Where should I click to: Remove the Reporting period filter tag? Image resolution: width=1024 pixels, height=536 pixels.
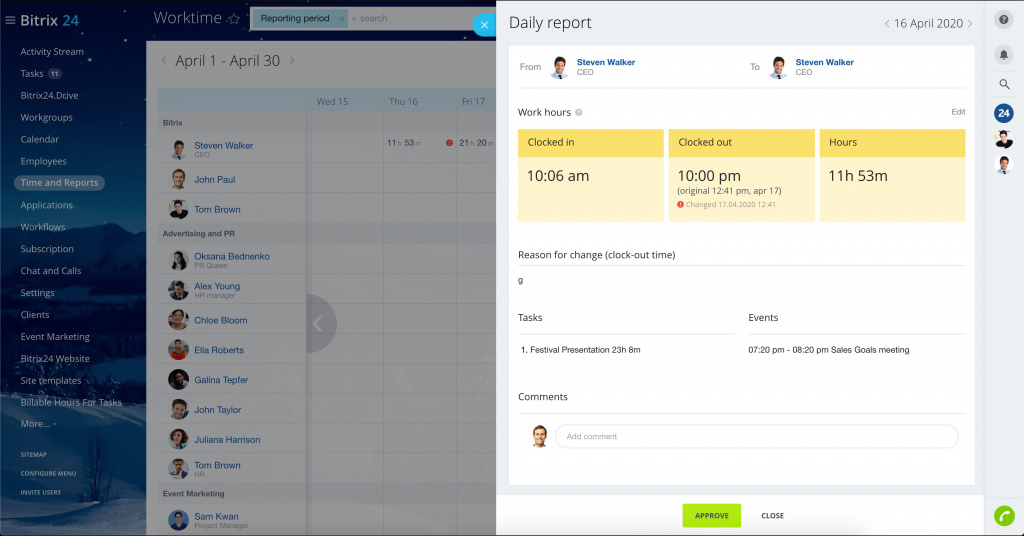pyautogui.click(x=341, y=19)
